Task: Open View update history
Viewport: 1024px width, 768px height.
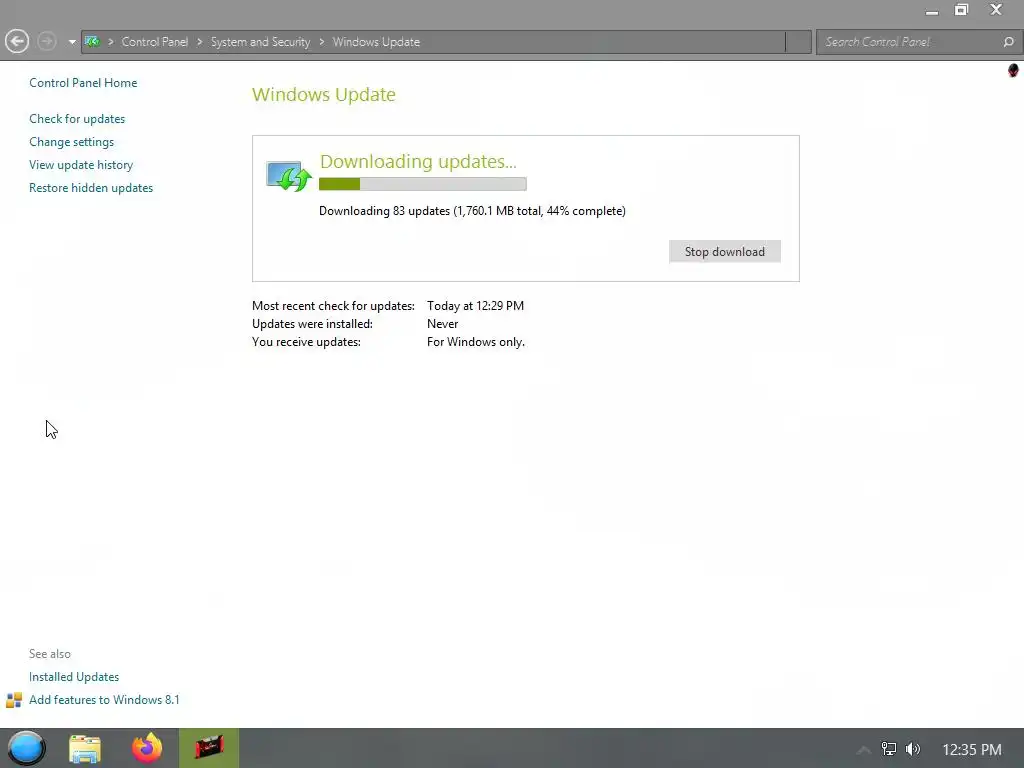Action: (81, 165)
